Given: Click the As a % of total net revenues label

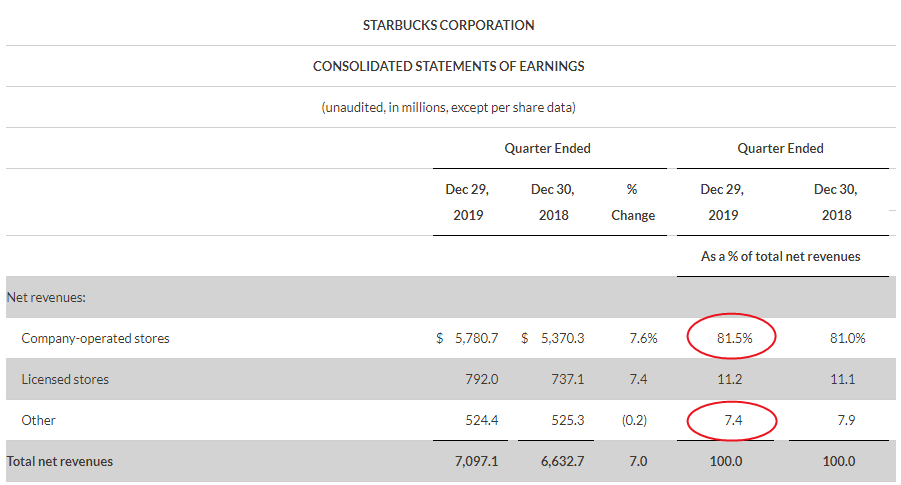Looking at the screenshot, I should 780,256.
